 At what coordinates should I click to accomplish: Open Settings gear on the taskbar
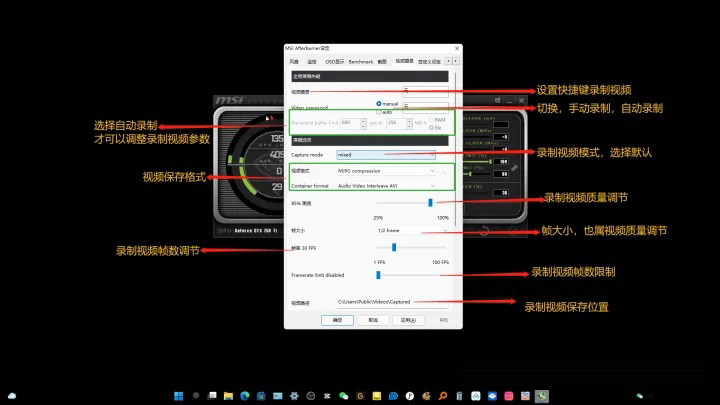point(294,396)
